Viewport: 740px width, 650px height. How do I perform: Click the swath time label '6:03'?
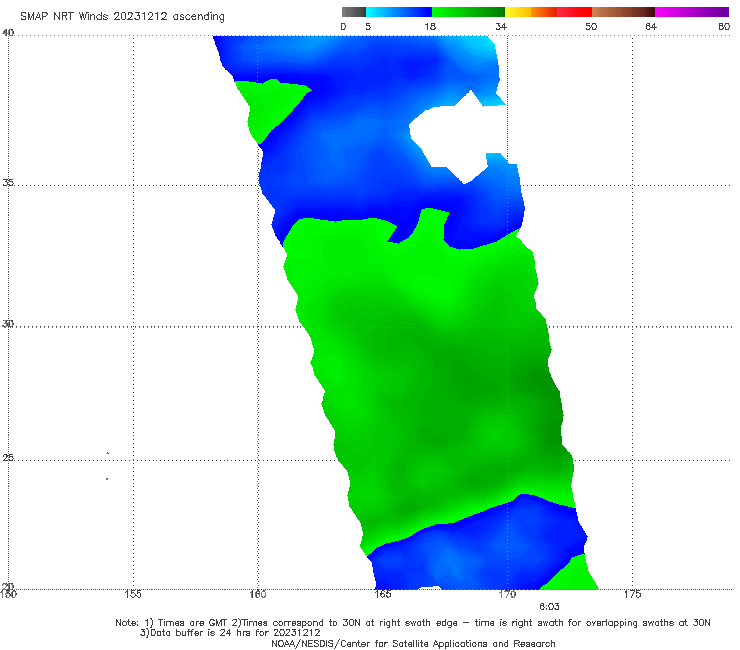(549, 607)
